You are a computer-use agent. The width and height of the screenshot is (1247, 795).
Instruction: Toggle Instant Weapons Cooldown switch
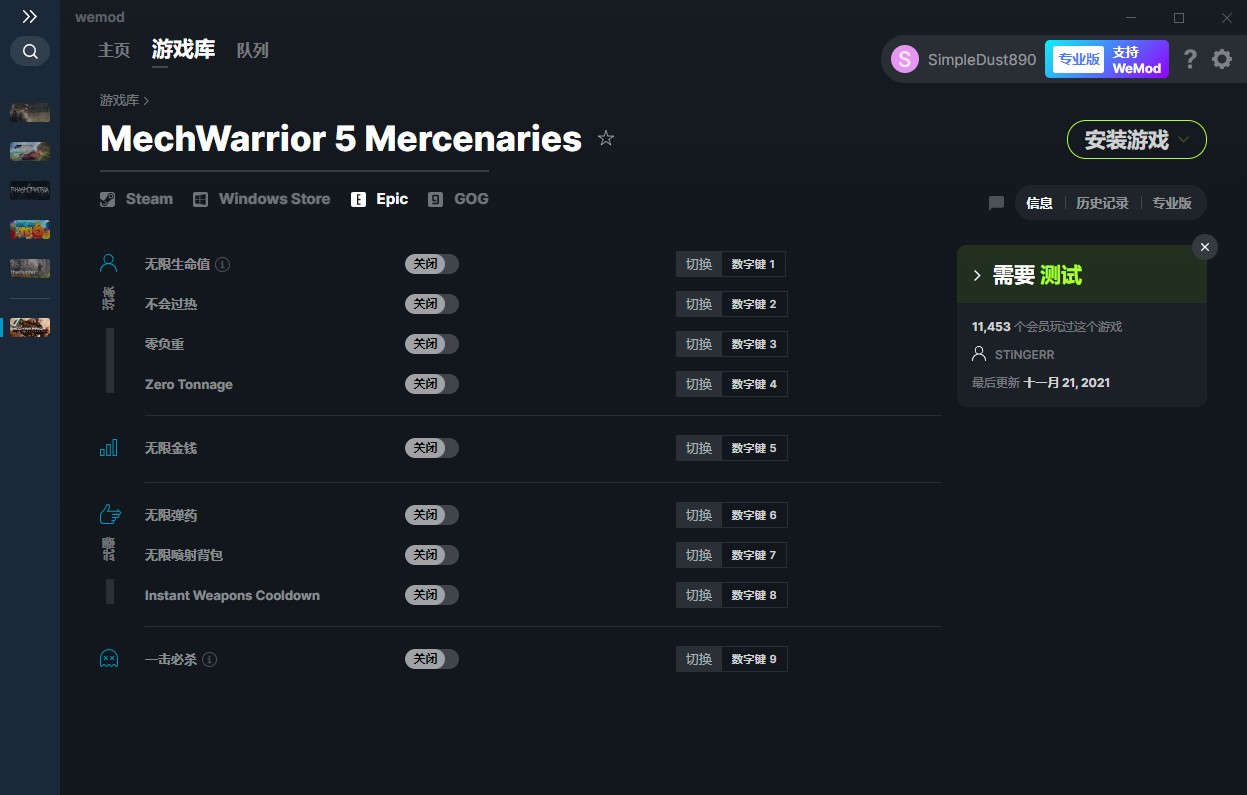pos(432,595)
